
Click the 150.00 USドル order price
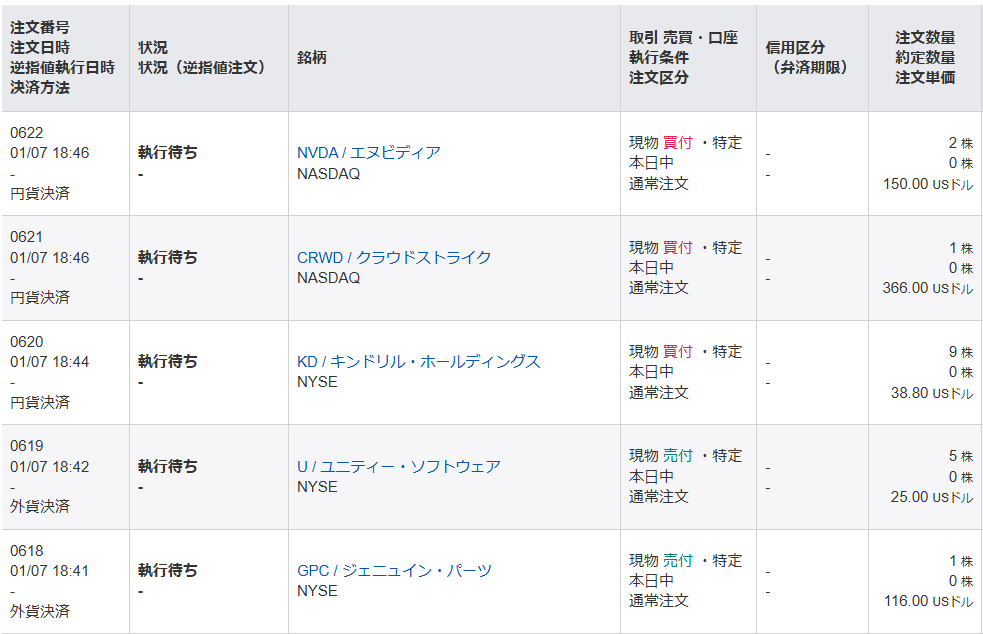[928, 184]
